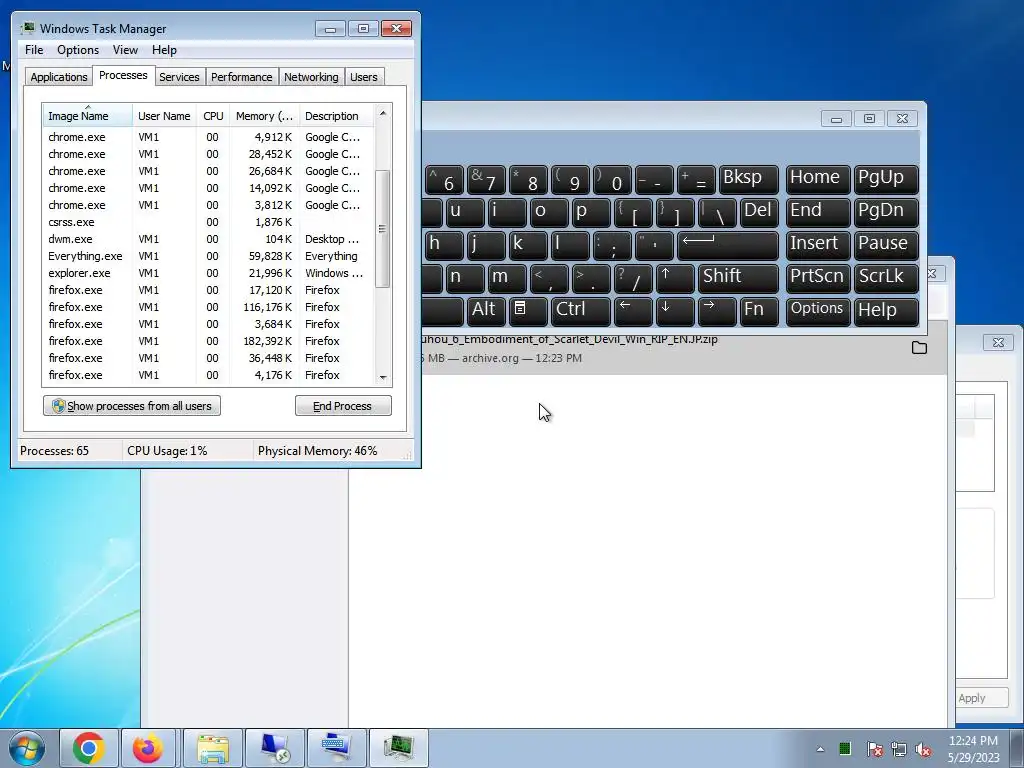The image size is (1024, 768).
Task: Select the csrss.exe process row
Action: click(208, 222)
